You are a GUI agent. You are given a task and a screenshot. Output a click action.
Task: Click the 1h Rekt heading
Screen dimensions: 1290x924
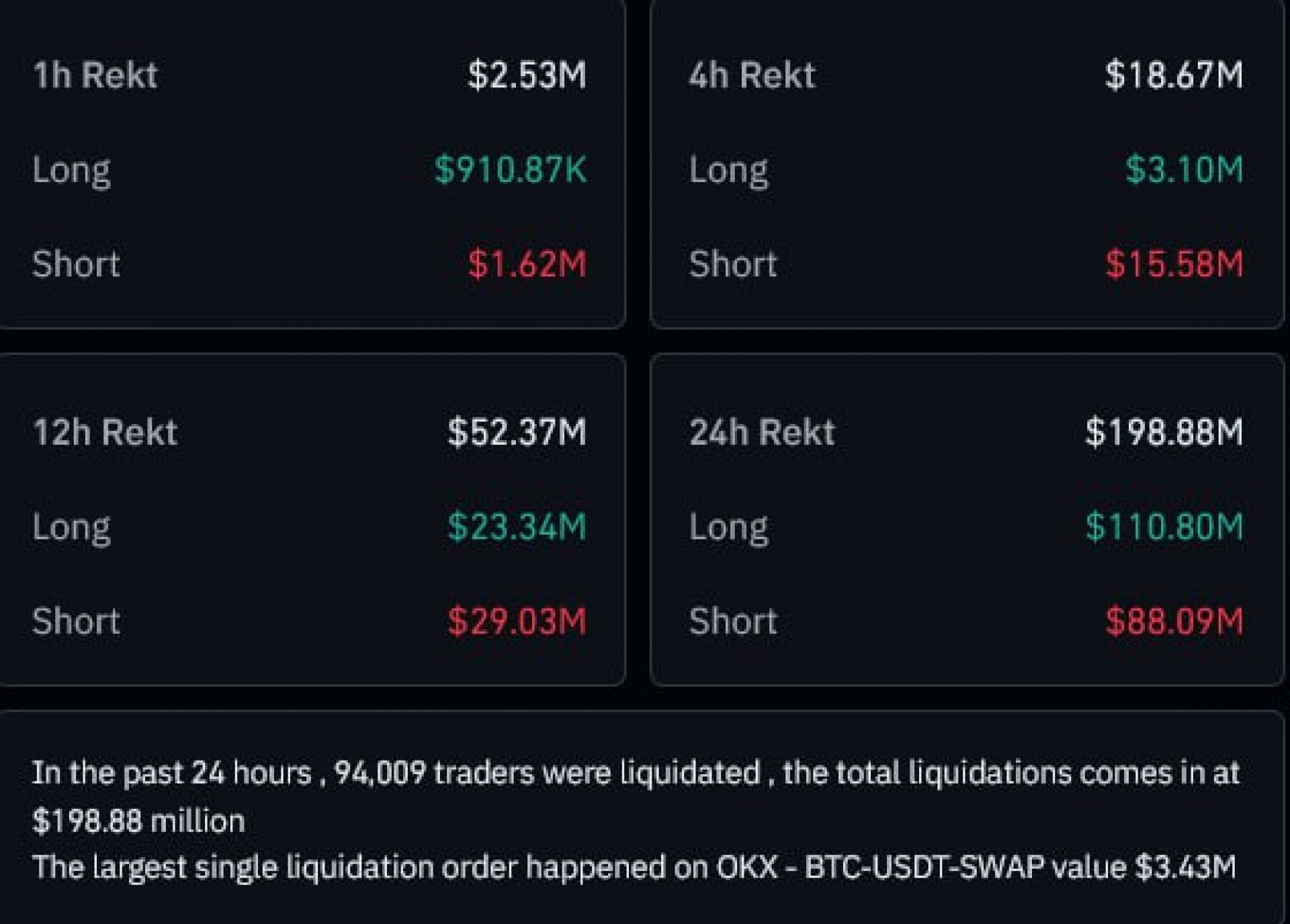[x=95, y=75]
